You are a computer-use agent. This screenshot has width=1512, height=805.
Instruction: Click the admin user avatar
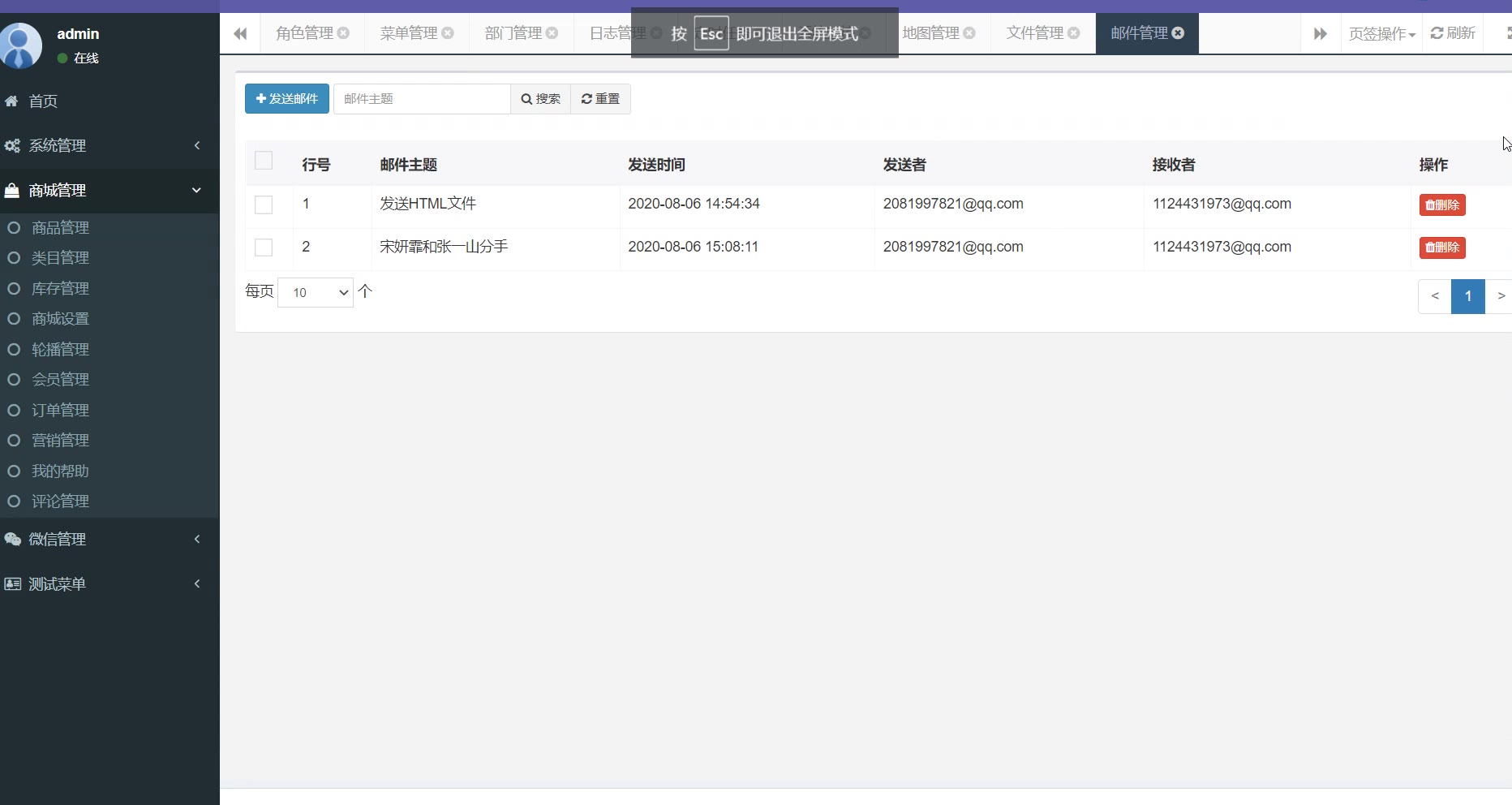[x=21, y=45]
